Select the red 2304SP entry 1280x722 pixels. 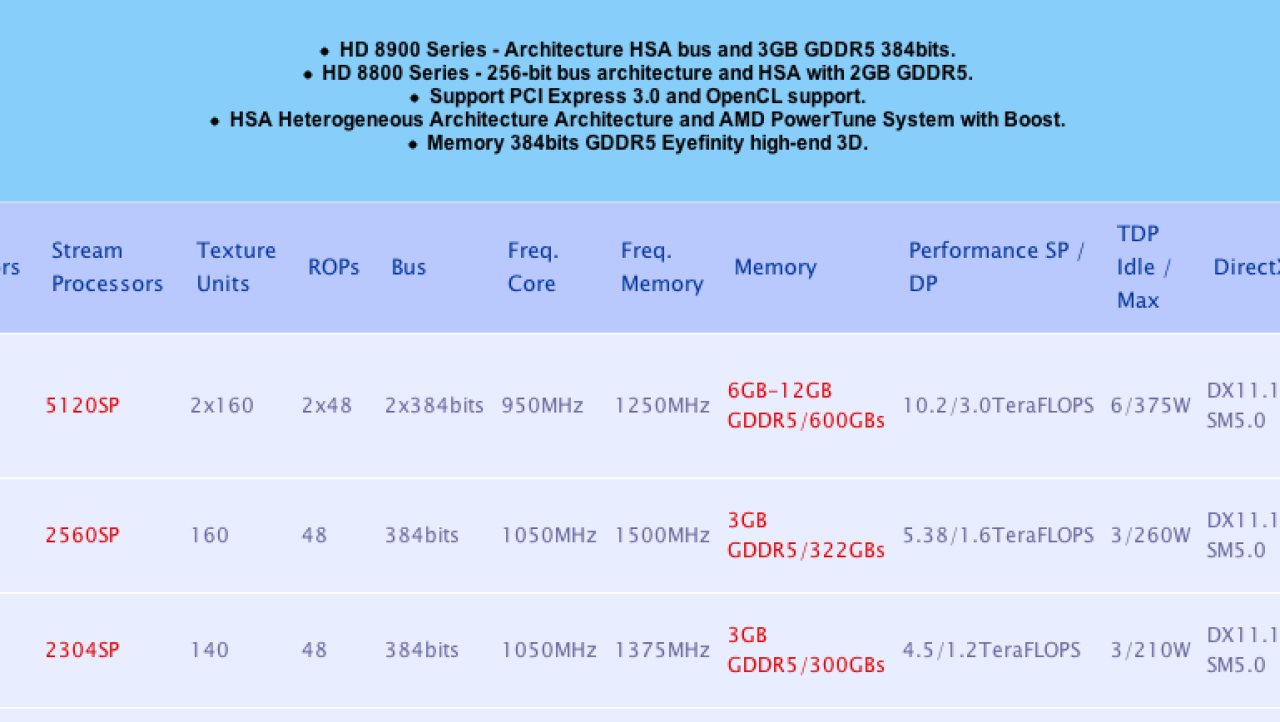82,650
